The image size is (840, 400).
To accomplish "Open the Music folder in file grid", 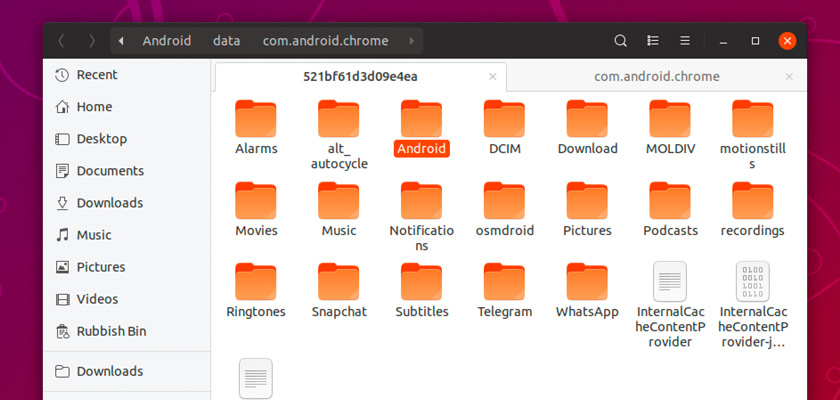I will coord(339,210).
